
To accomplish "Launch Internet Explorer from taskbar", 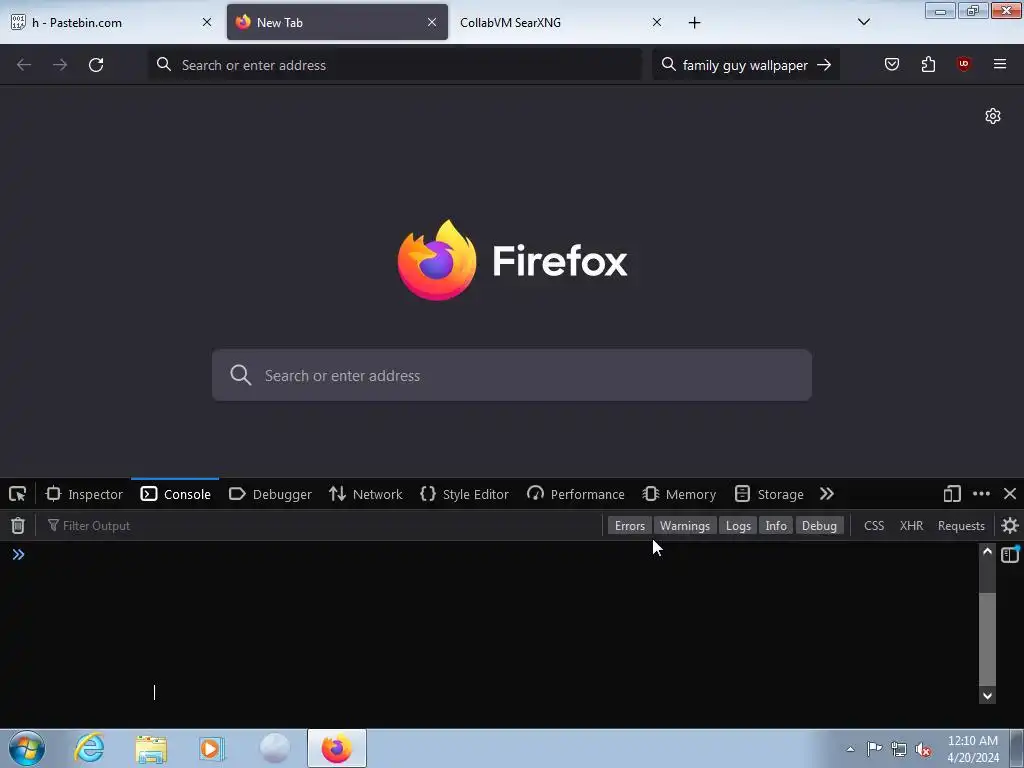I will coord(89,748).
